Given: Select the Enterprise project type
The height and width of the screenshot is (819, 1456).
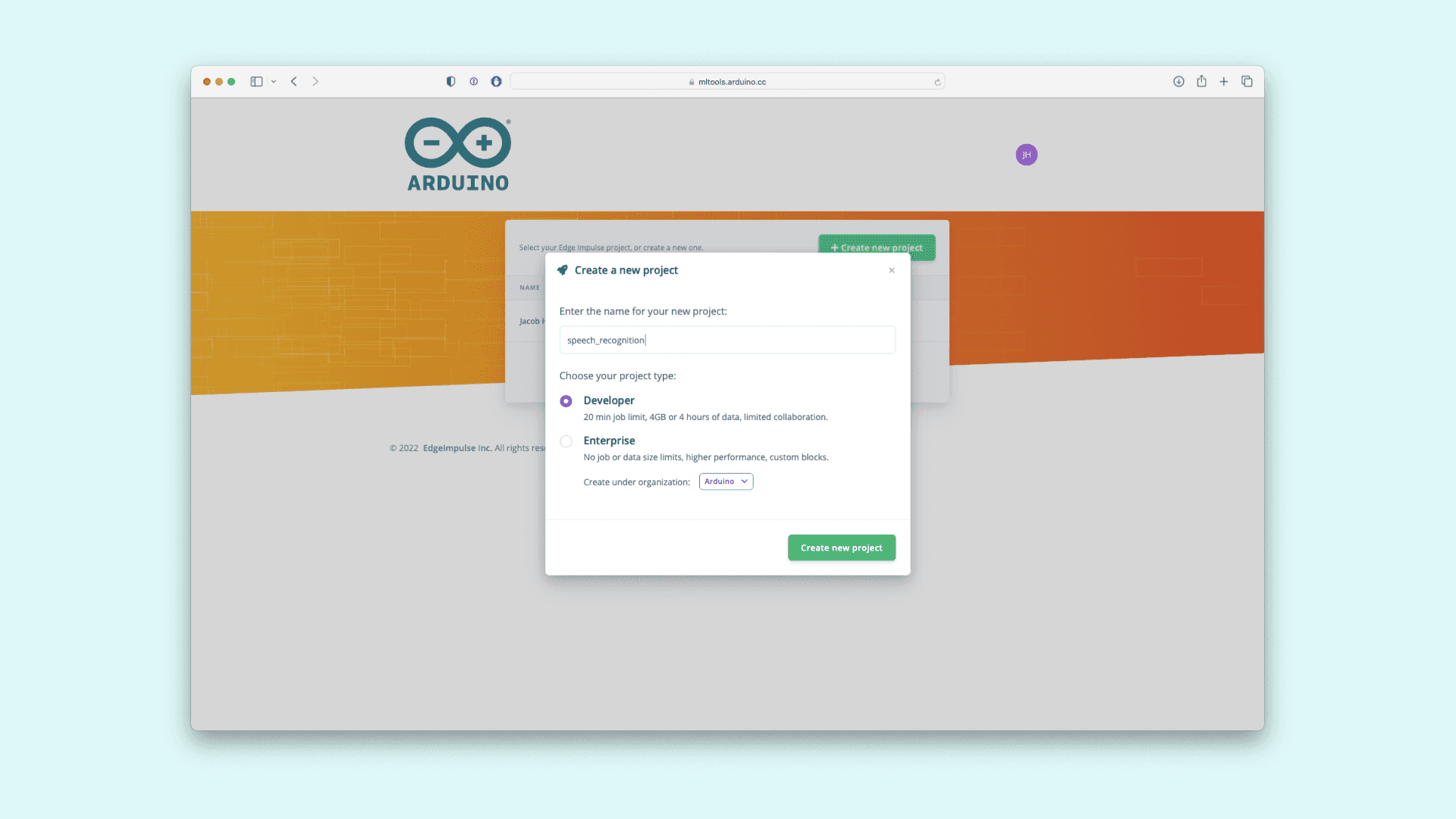Looking at the screenshot, I should coord(566,441).
